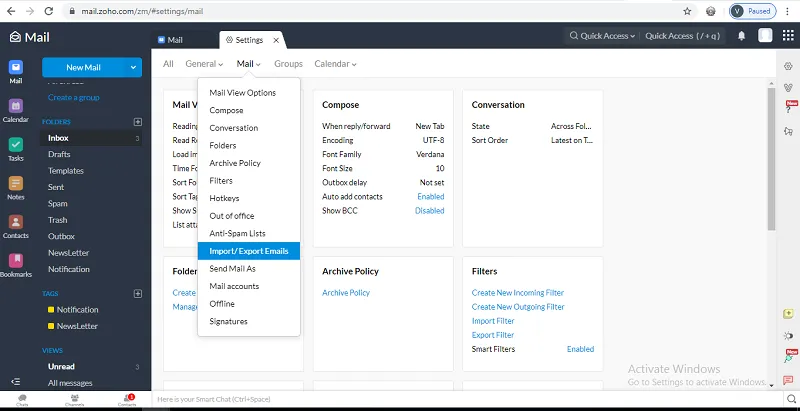Image resolution: width=800 pixels, height=411 pixels.
Task: Add a new tag with plus icon
Action: 137,294
